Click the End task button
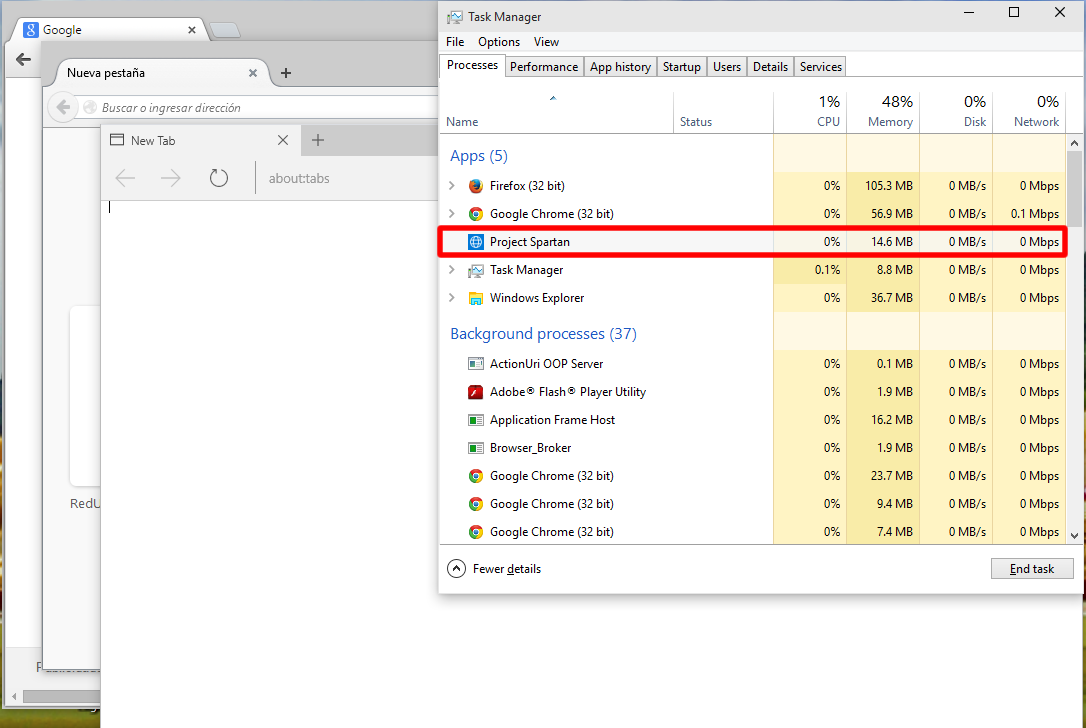 1032,569
